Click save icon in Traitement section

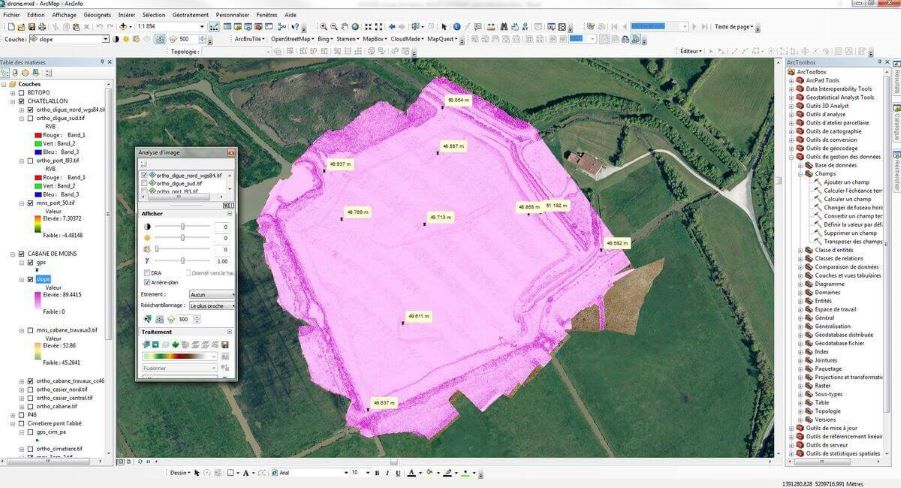click(x=225, y=344)
